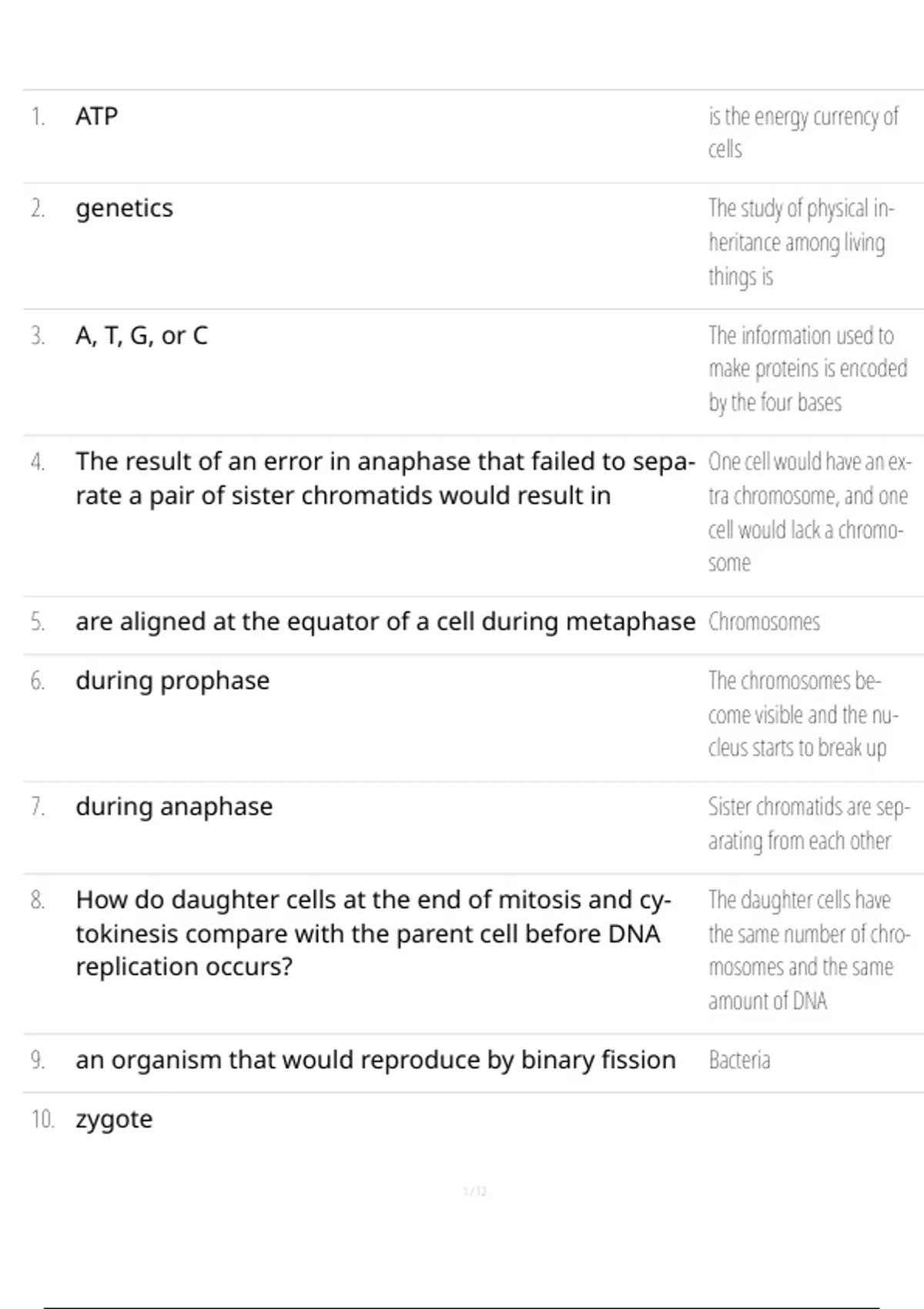Click the definition about sister chromatids separating
Viewport: 924px width, 1309px height.
click(x=808, y=824)
